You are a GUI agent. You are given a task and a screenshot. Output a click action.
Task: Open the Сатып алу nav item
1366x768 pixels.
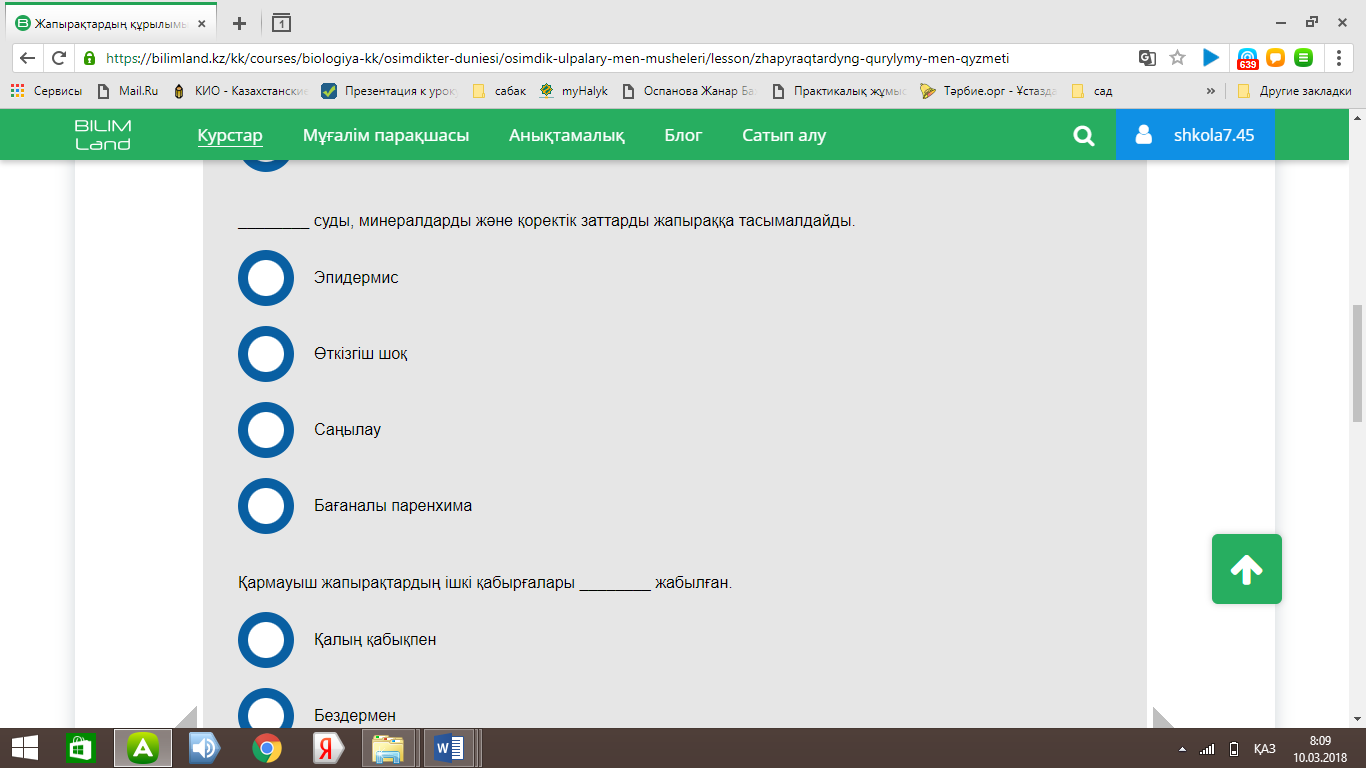784,136
